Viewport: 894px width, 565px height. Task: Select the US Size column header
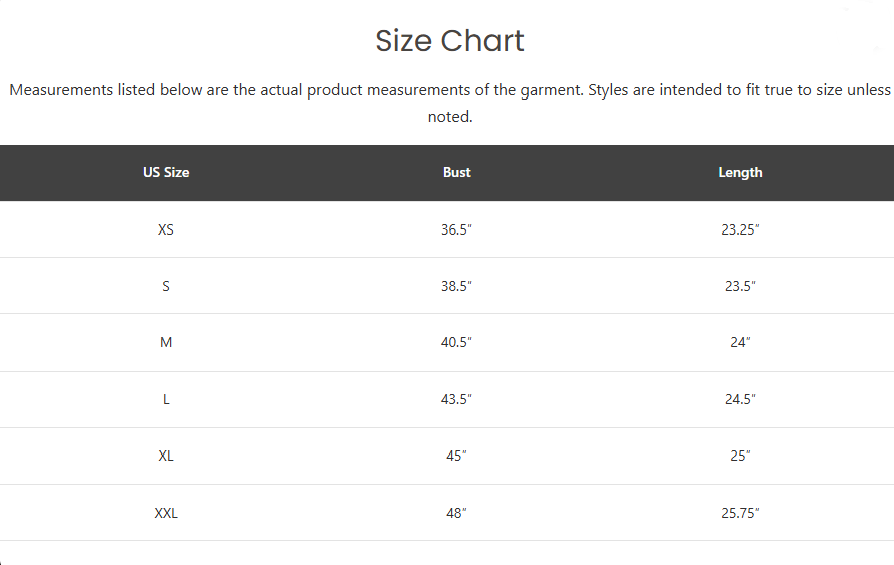point(166,172)
